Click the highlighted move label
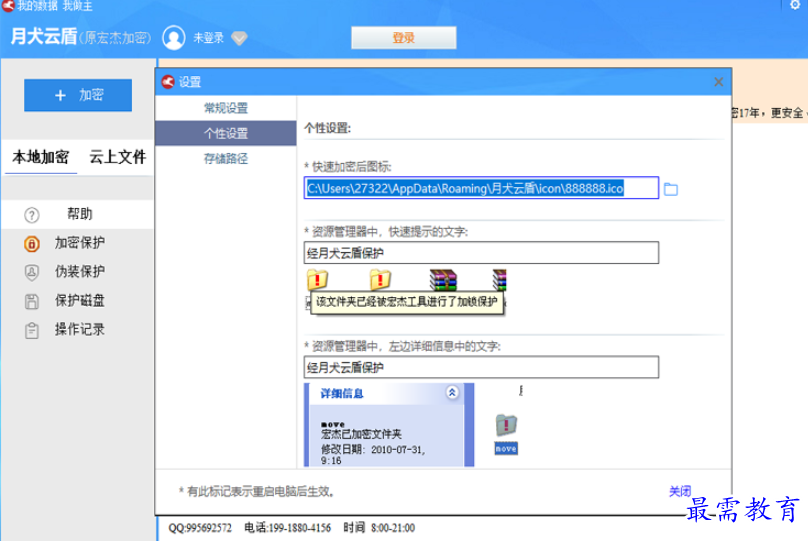Viewport: 808px width, 541px height. coord(506,449)
